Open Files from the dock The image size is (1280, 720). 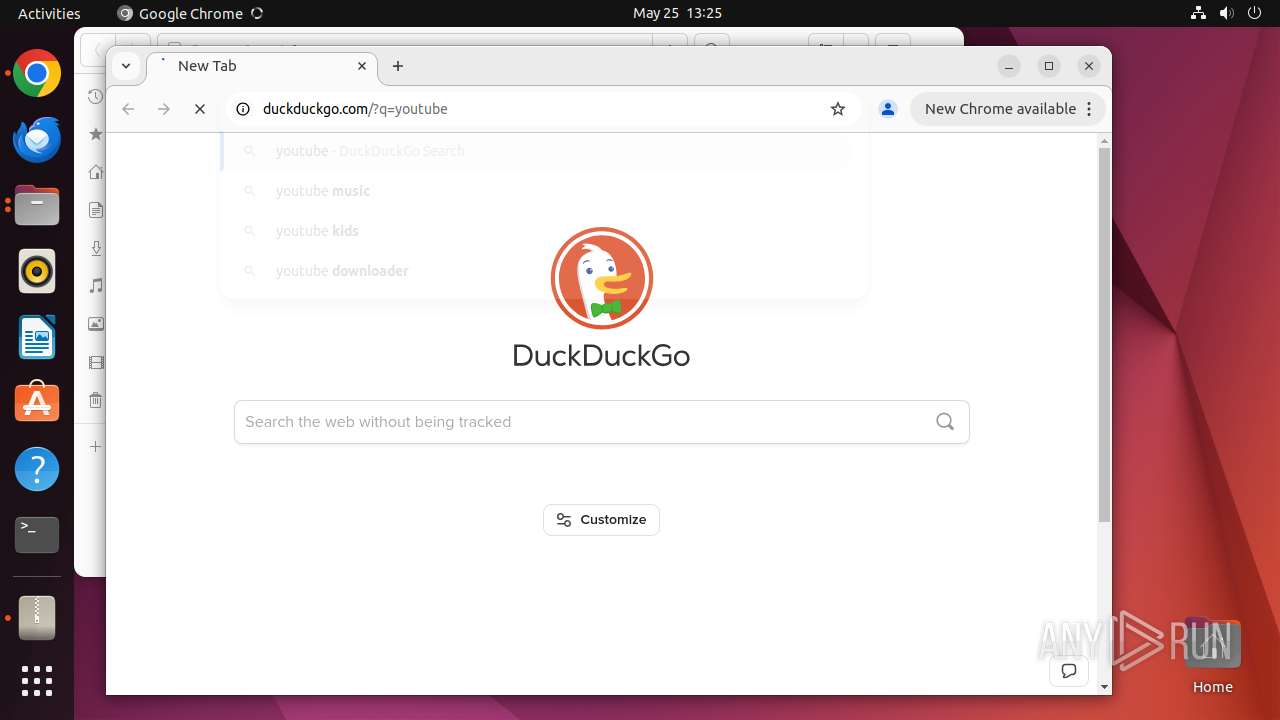click(37, 206)
